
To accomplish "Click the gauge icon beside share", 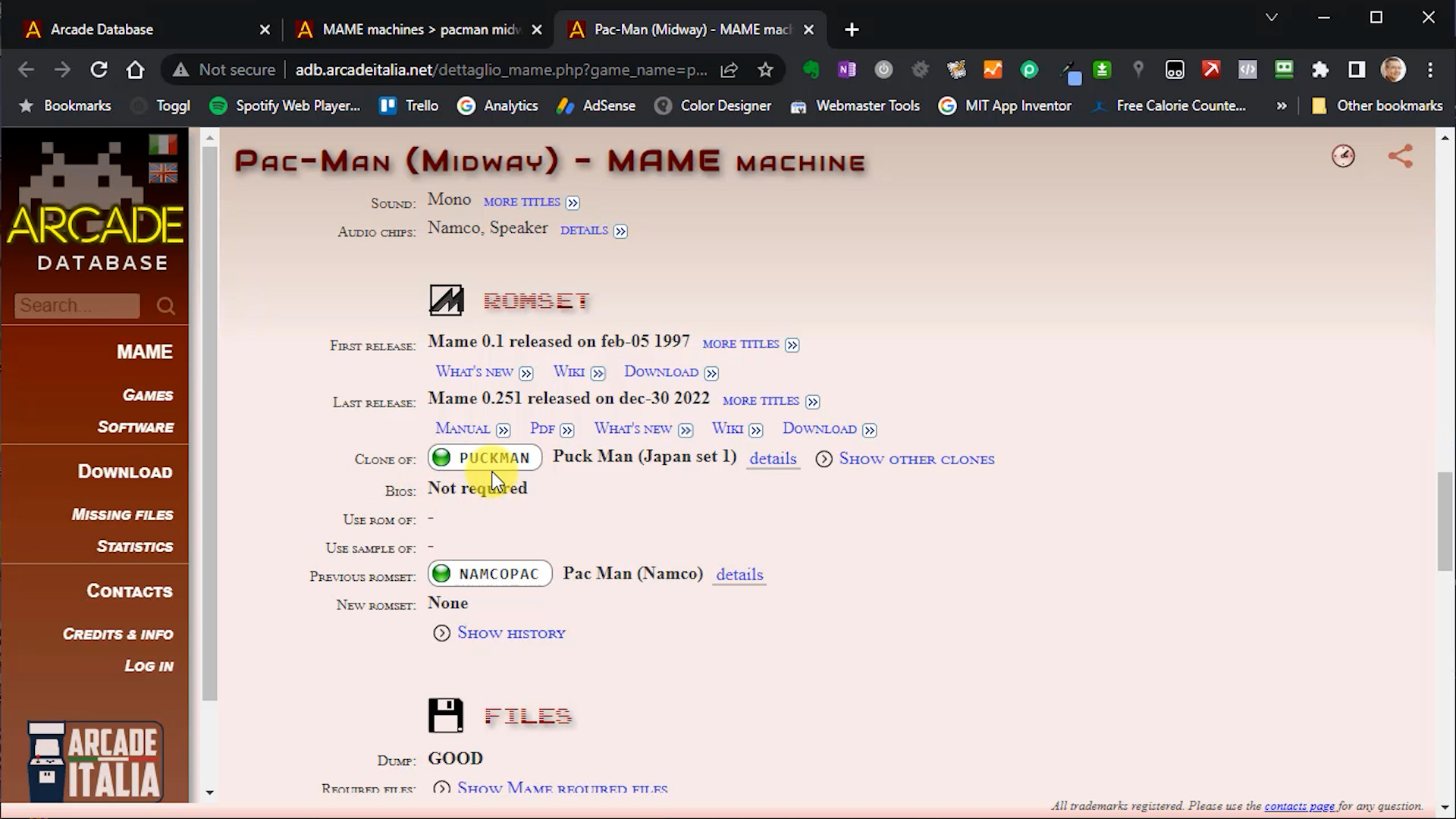I will pyautogui.click(x=1343, y=156).
